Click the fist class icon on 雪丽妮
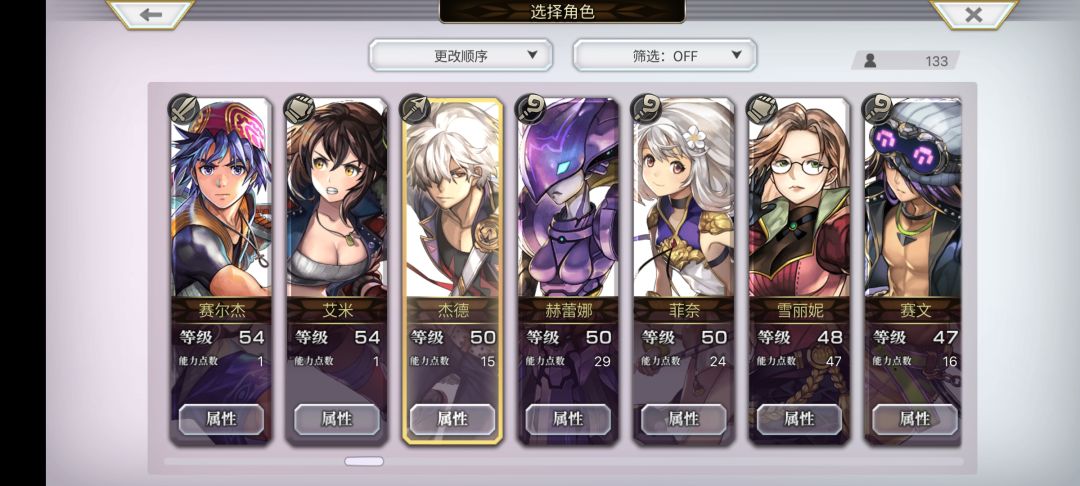 (x=762, y=109)
